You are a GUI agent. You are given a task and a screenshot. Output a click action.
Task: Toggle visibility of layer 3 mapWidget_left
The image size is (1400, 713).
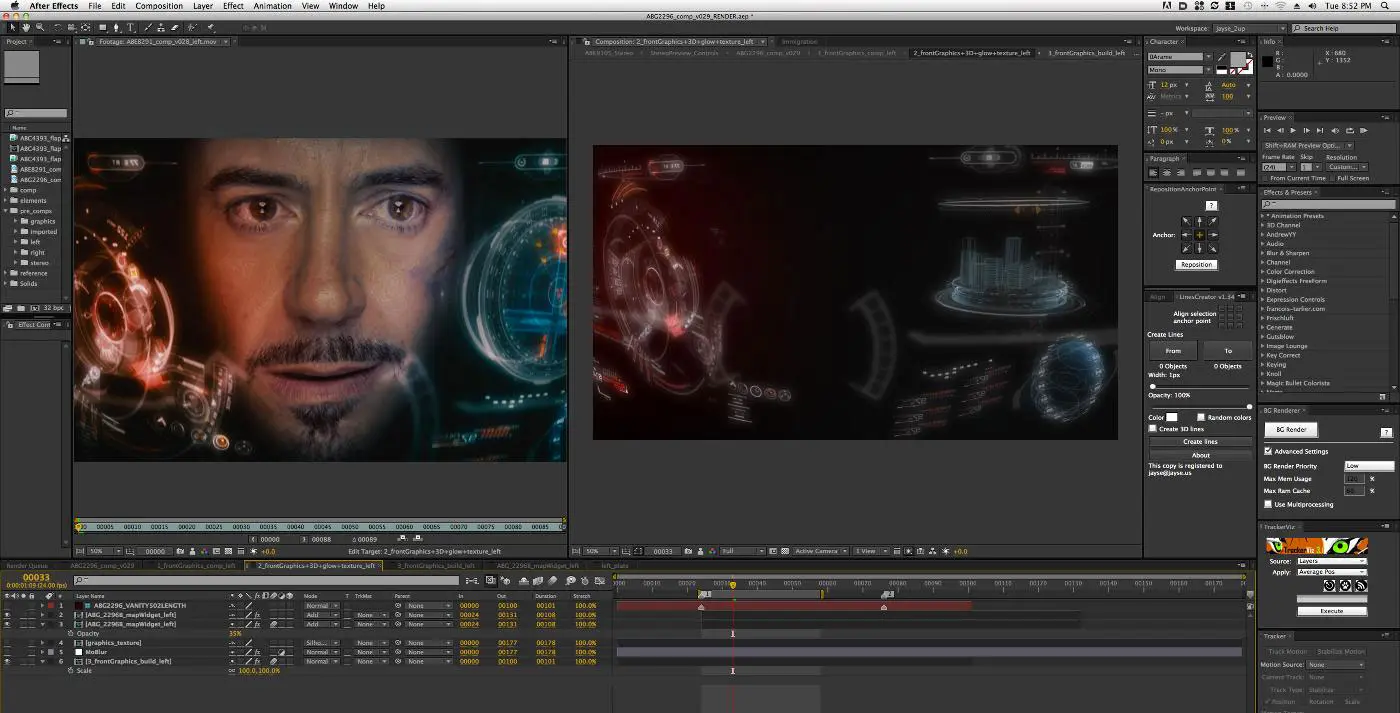(x=7, y=624)
